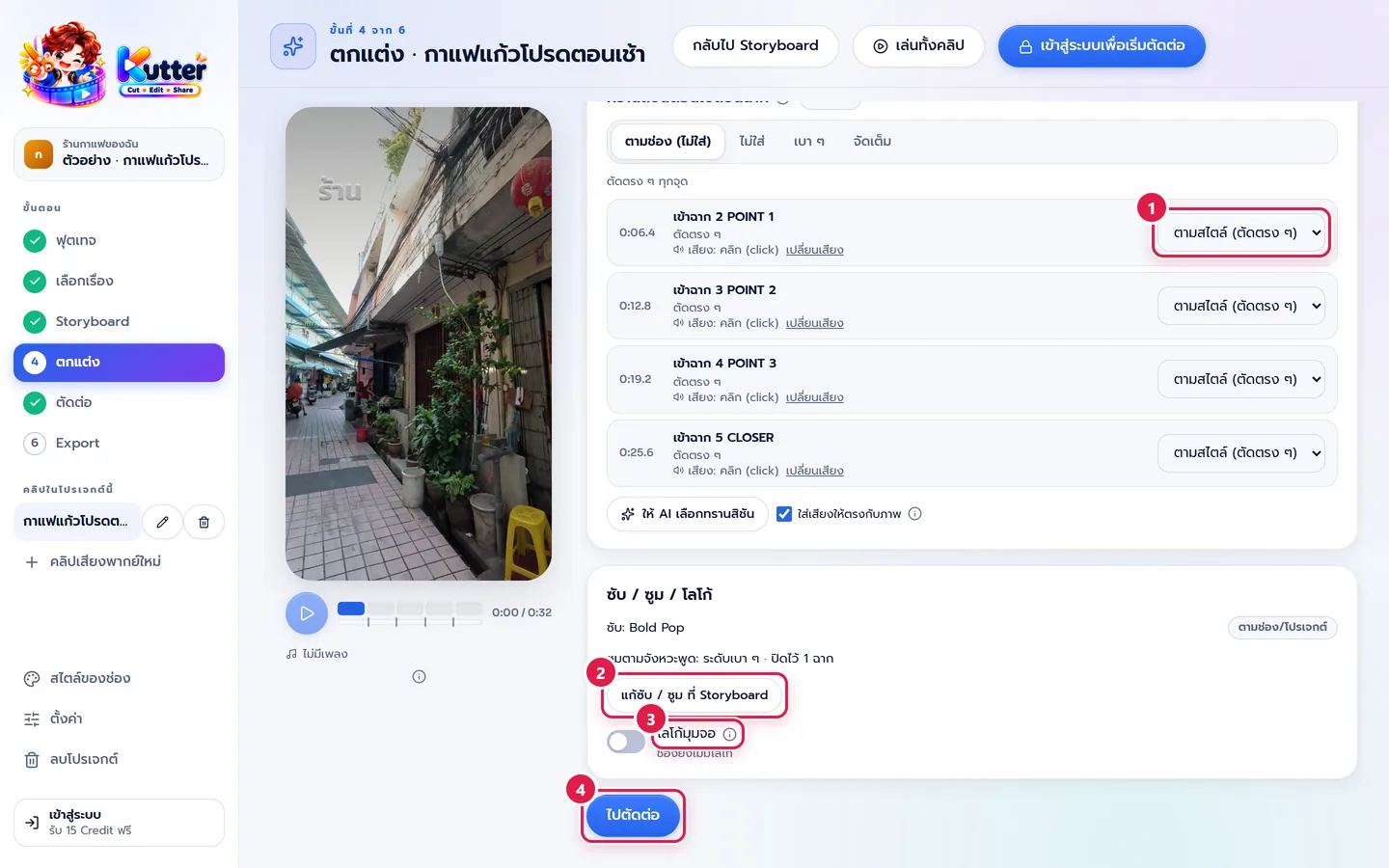
Task: Click แก้ซับ / ซูม ที่ Storyboard button
Action: tap(694, 695)
